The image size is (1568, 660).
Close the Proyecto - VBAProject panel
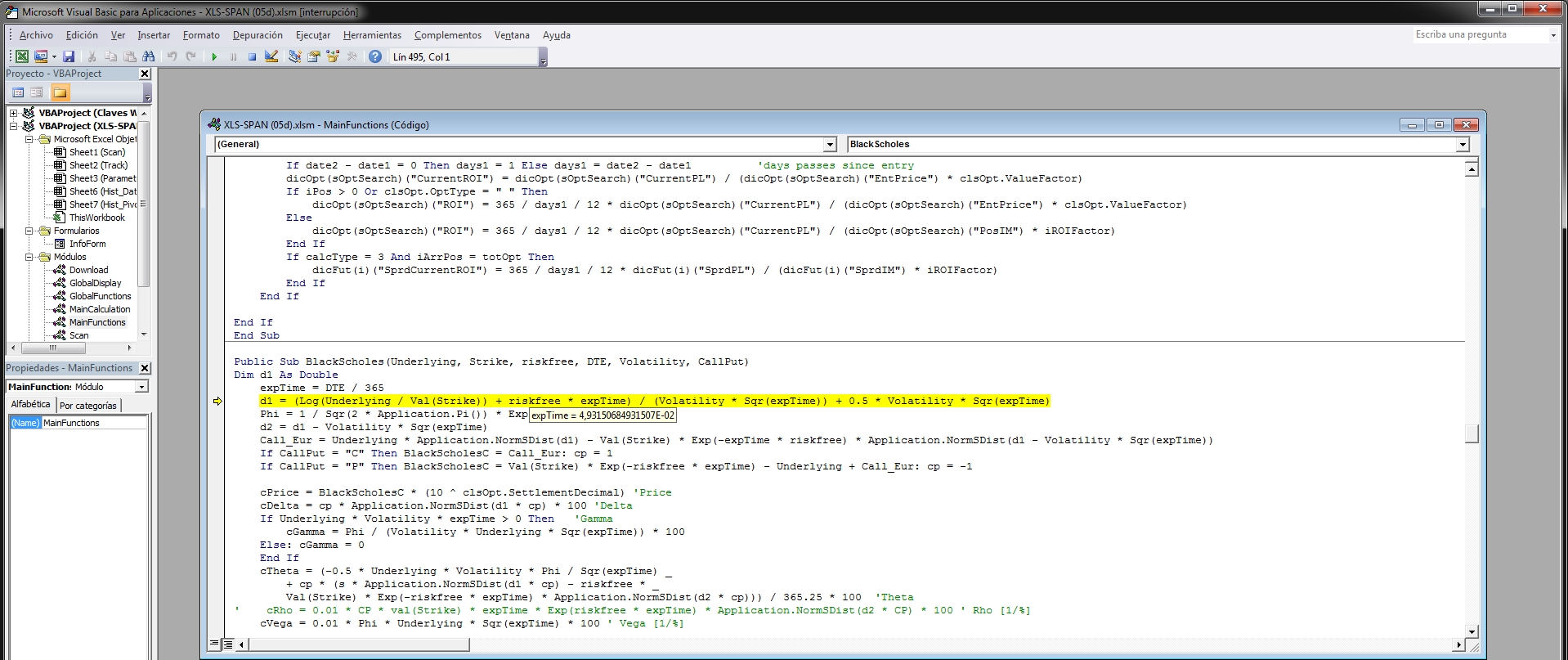[x=145, y=74]
